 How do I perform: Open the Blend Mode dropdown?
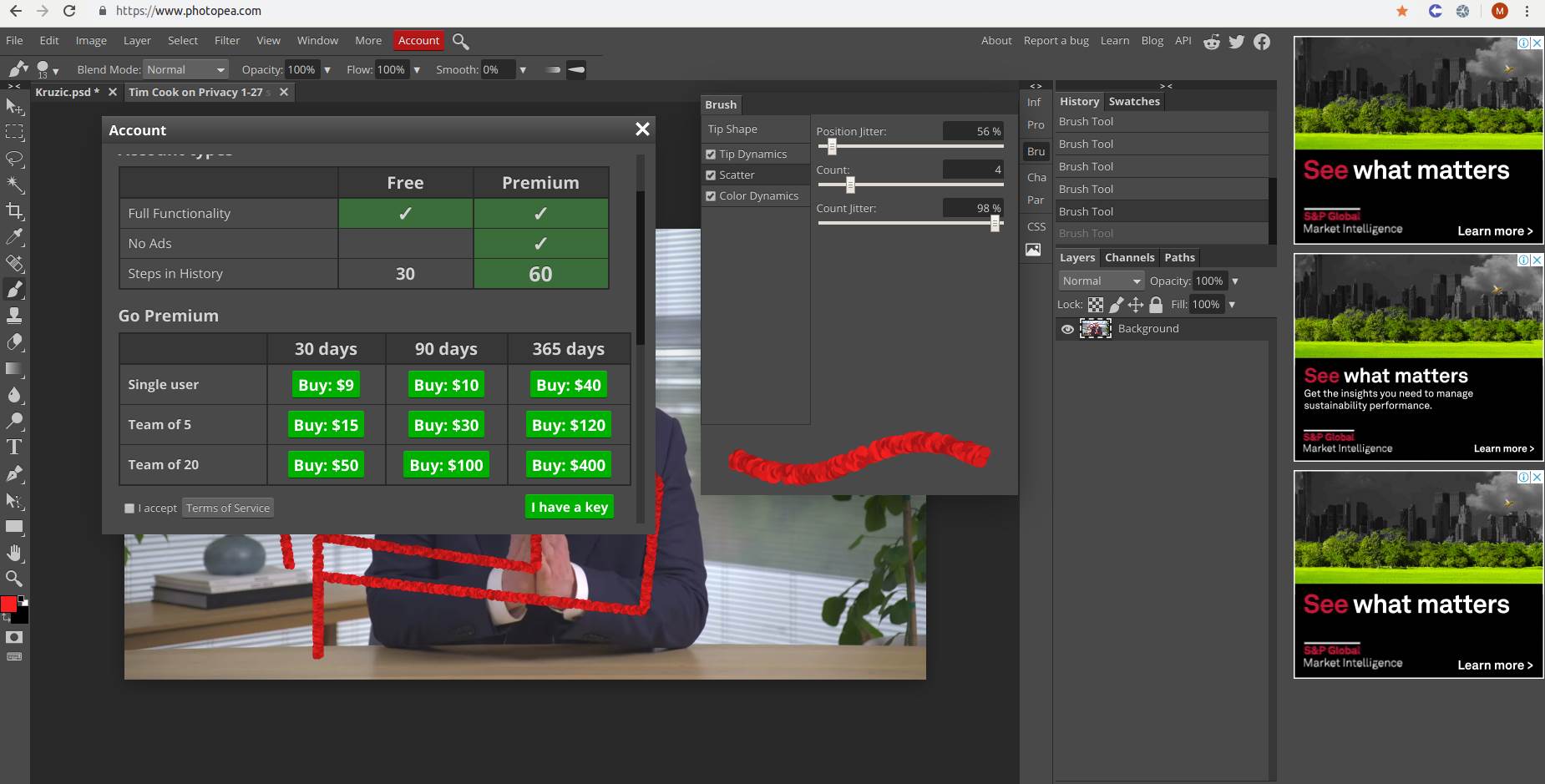[185, 70]
